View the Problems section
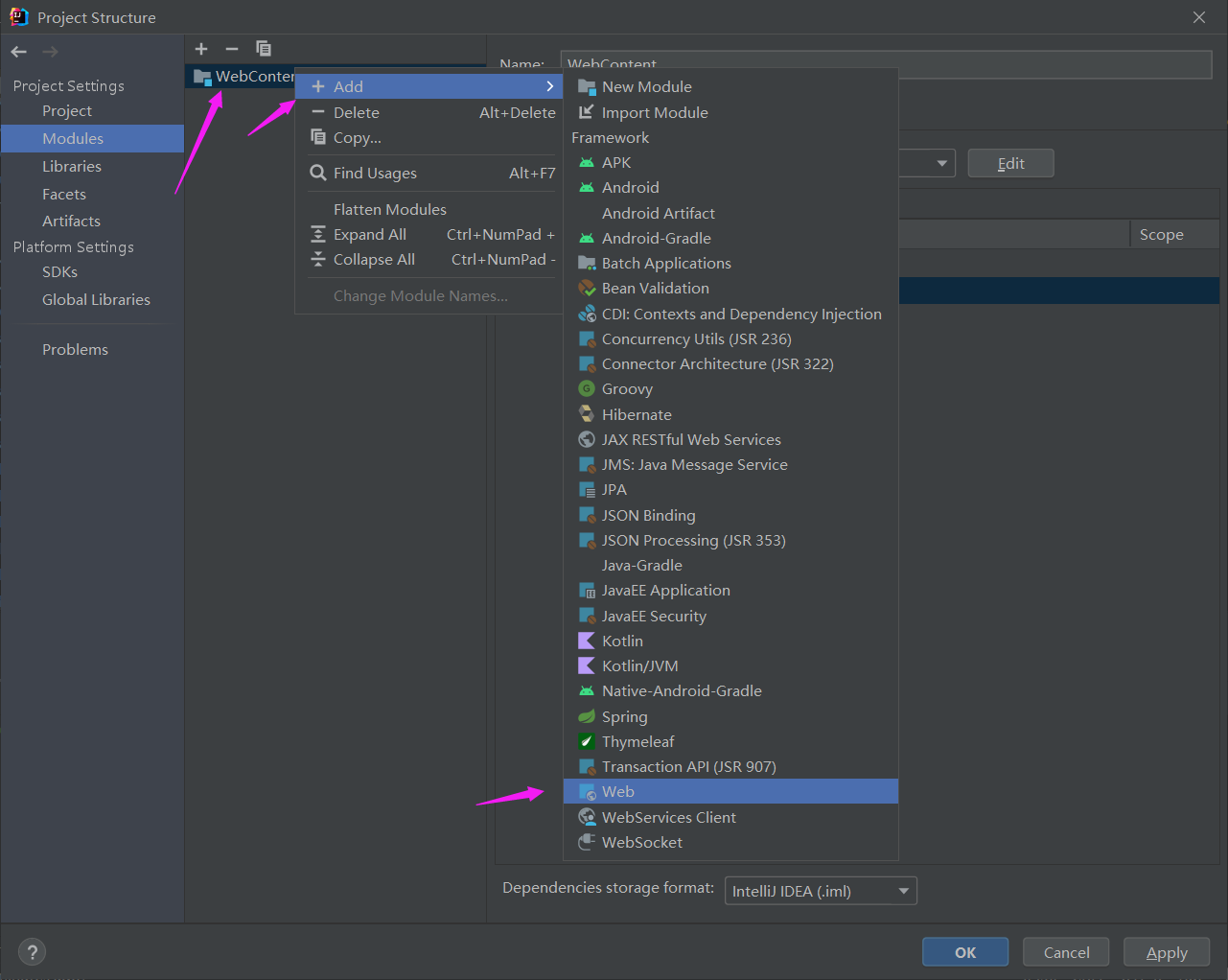This screenshot has height=980, width=1228. tap(92, 350)
